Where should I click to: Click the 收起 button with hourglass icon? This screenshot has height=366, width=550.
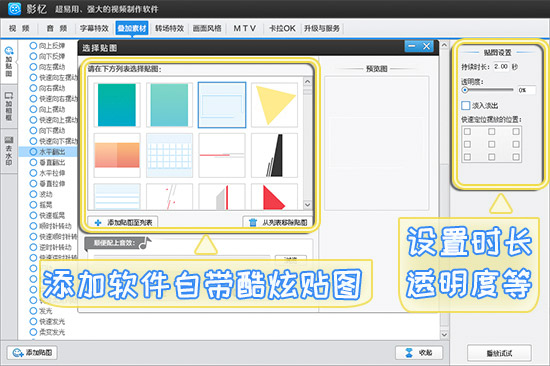(419, 353)
